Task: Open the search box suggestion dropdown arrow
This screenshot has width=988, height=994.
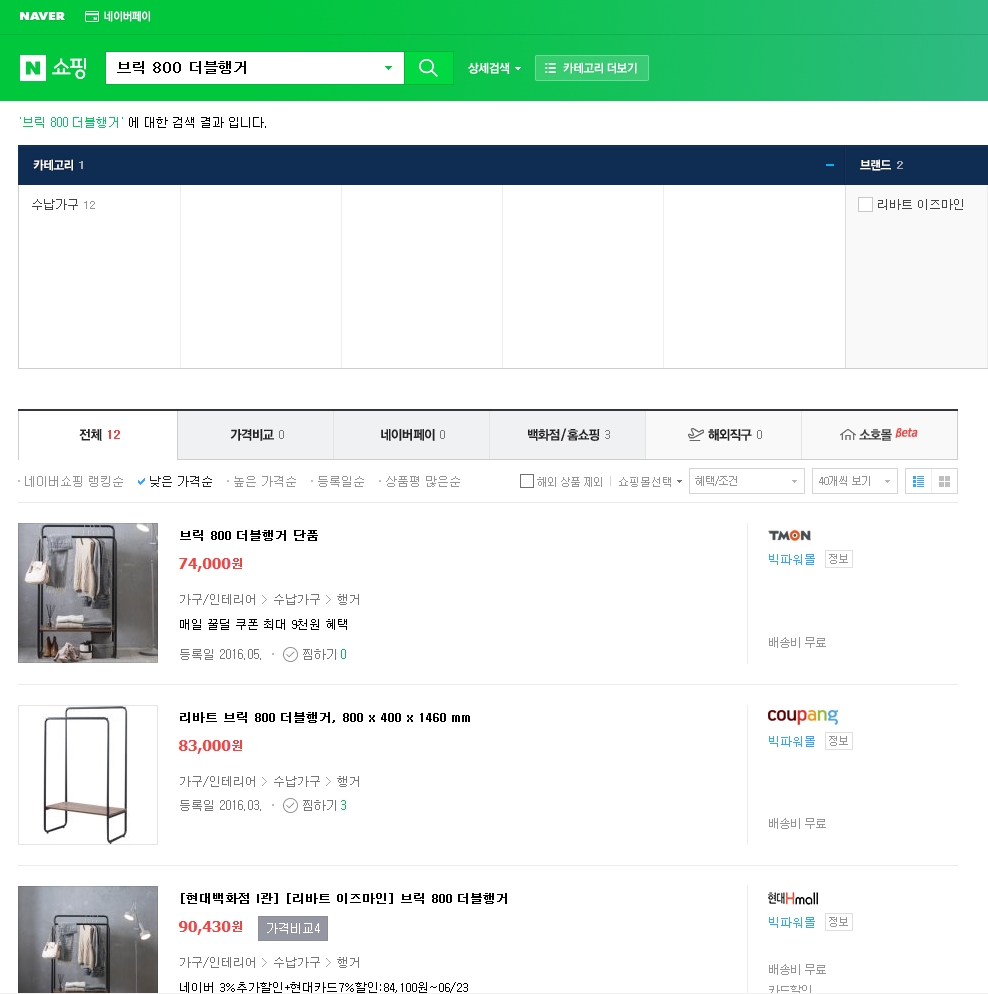Action: [389, 68]
